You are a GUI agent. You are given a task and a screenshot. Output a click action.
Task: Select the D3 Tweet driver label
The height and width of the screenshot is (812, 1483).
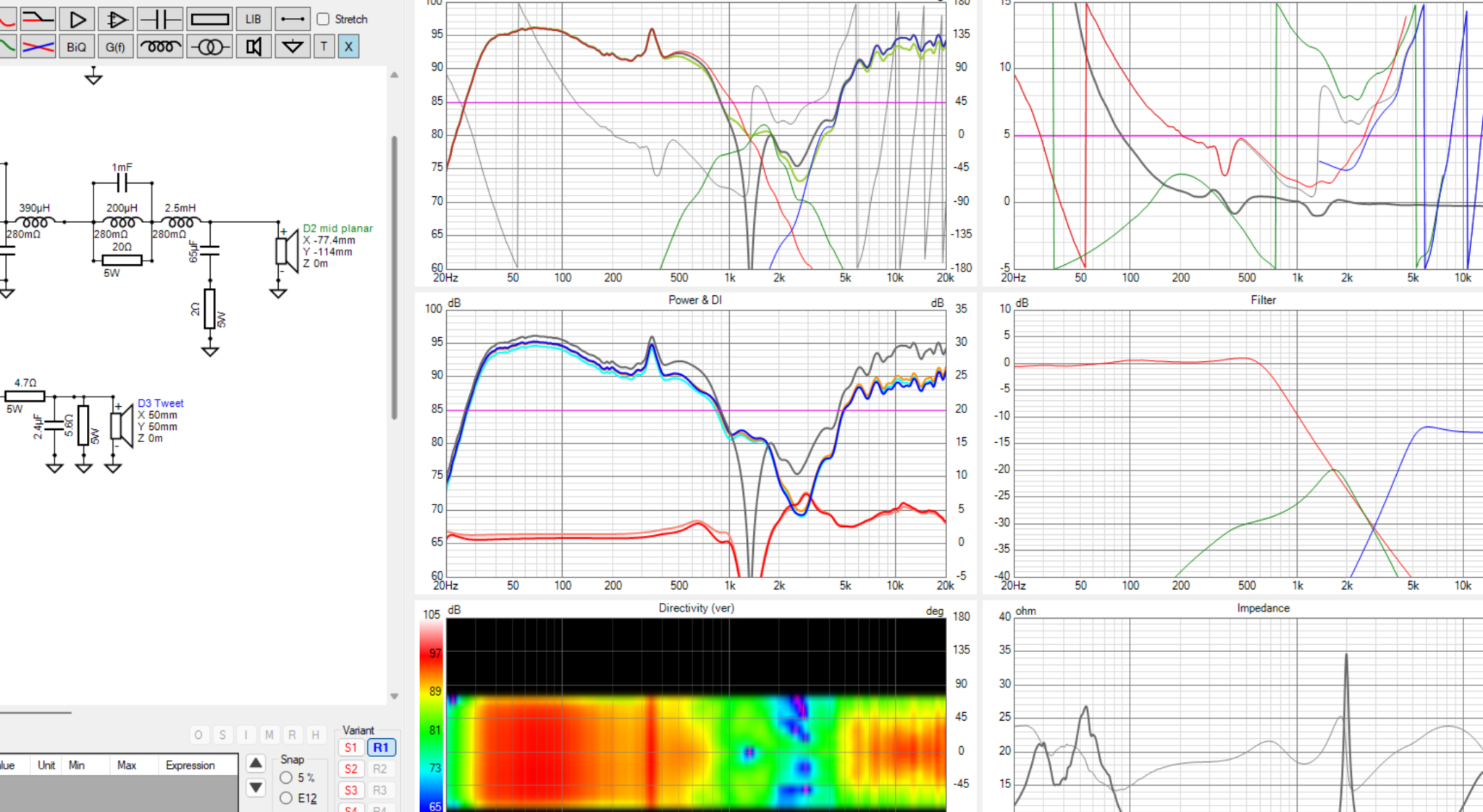click(x=161, y=403)
